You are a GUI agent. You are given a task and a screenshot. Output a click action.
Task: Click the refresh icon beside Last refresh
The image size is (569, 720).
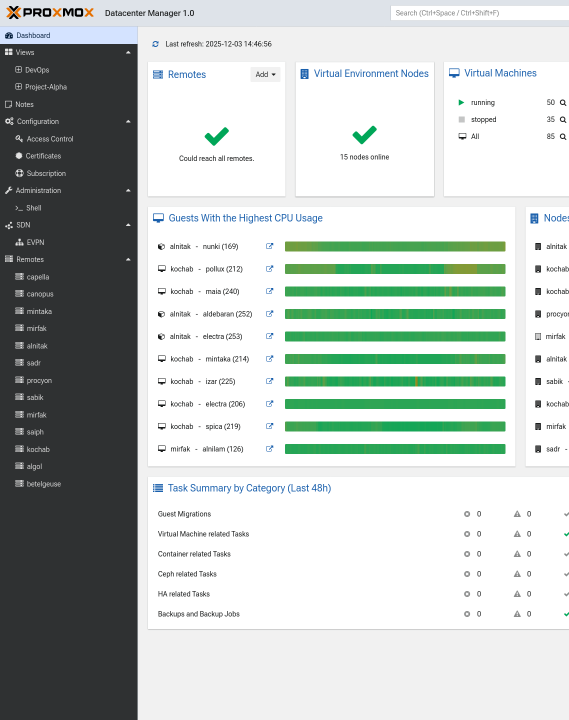pyautogui.click(x=155, y=44)
